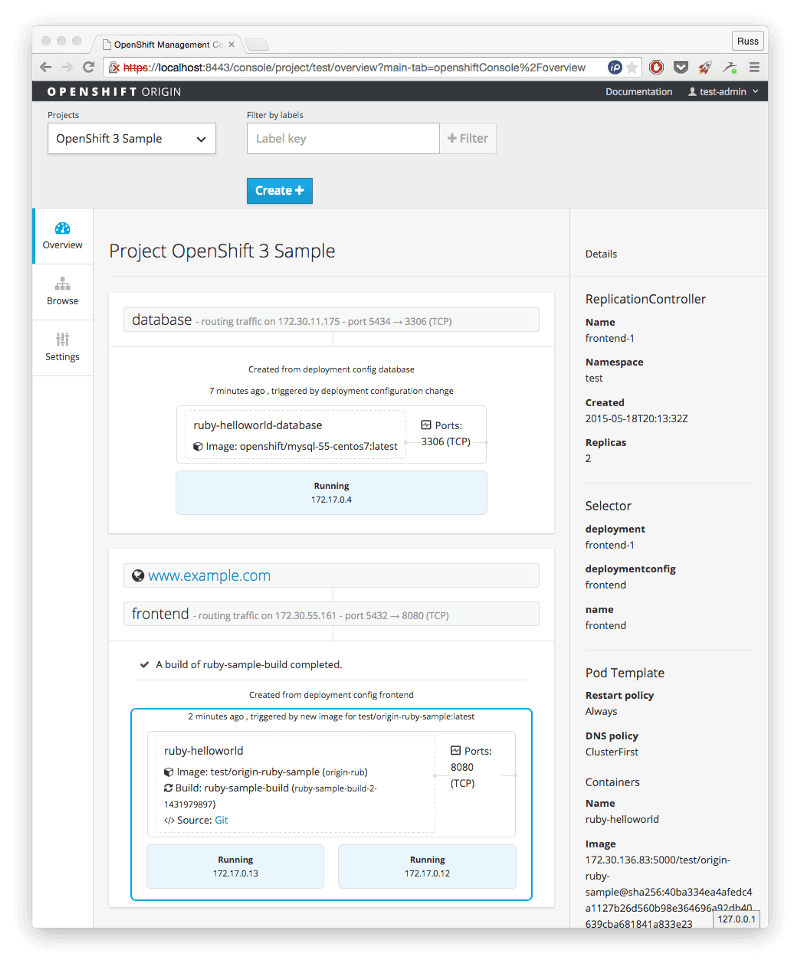Click the back arrow in the browser toolbar
The image size is (800, 966).
pyautogui.click(x=46, y=68)
